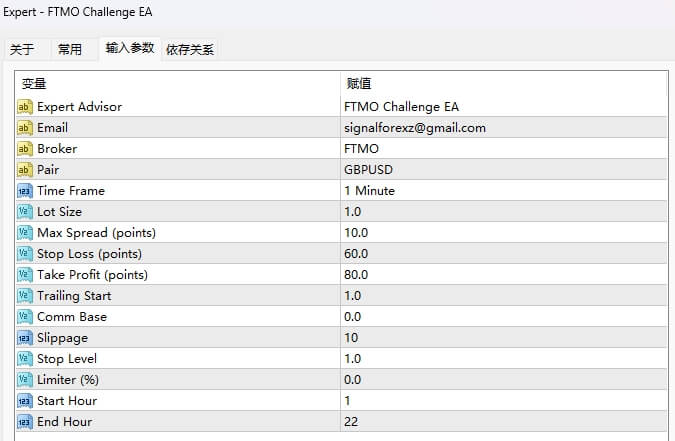675x441 pixels.
Task: Edit the Slippage value 10
Action: 351,338
